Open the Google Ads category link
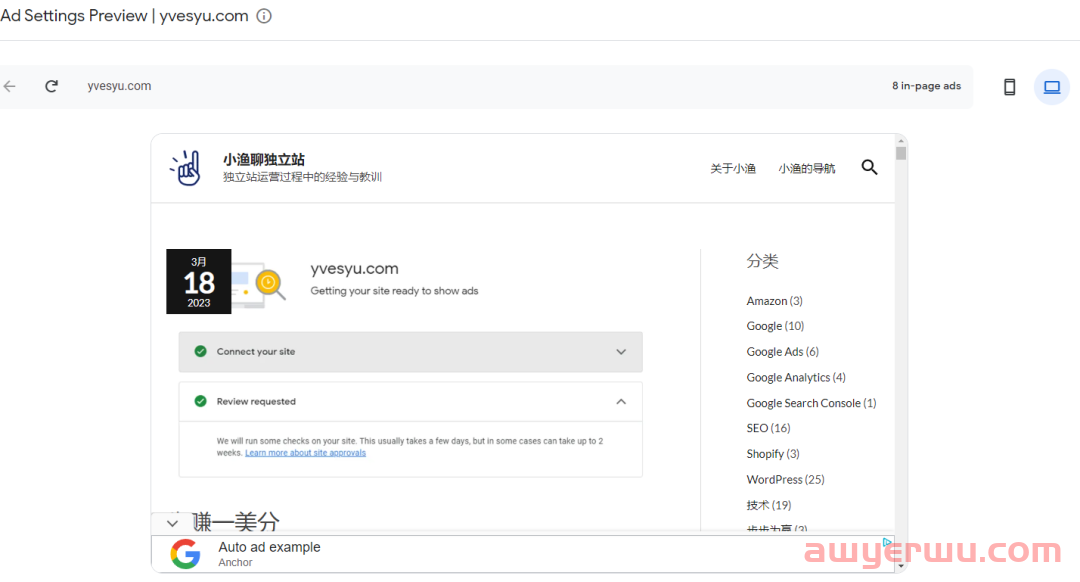This screenshot has width=1080, height=582. coord(775,352)
